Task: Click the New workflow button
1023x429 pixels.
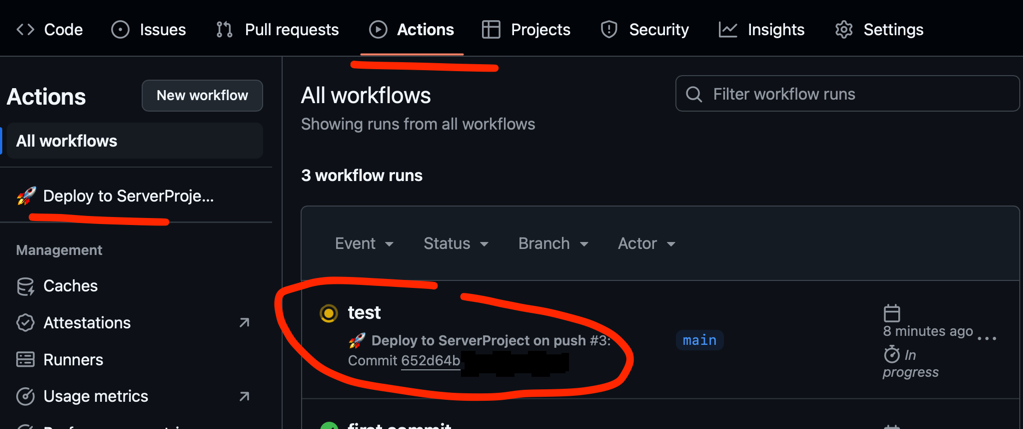Action: click(202, 95)
